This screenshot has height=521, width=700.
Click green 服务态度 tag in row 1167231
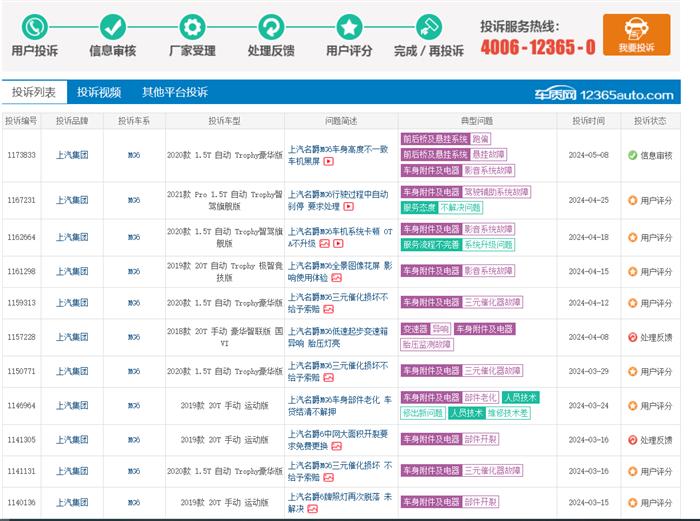pyautogui.click(x=419, y=208)
